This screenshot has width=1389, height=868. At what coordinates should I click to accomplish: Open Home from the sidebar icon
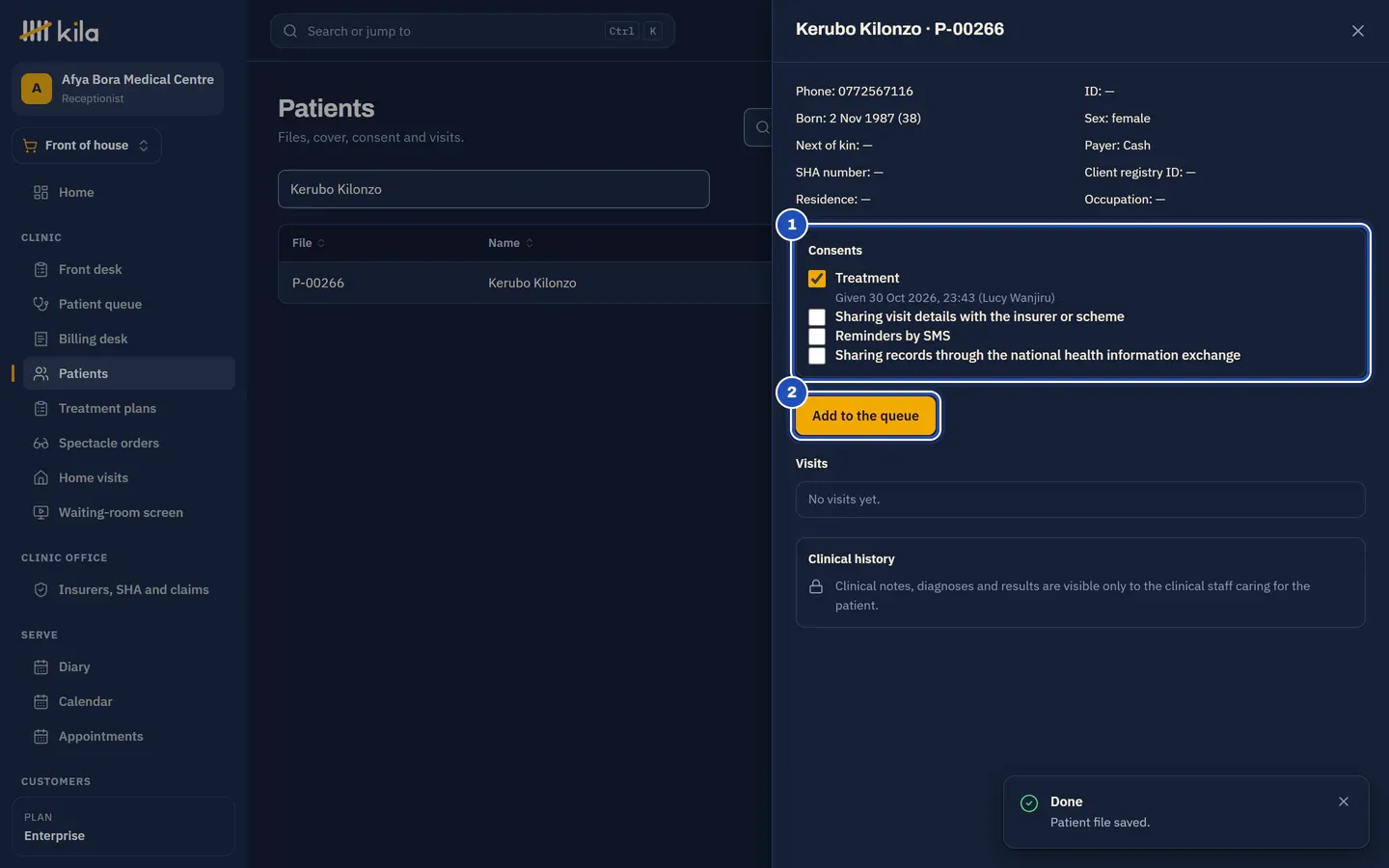pyautogui.click(x=41, y=192)
